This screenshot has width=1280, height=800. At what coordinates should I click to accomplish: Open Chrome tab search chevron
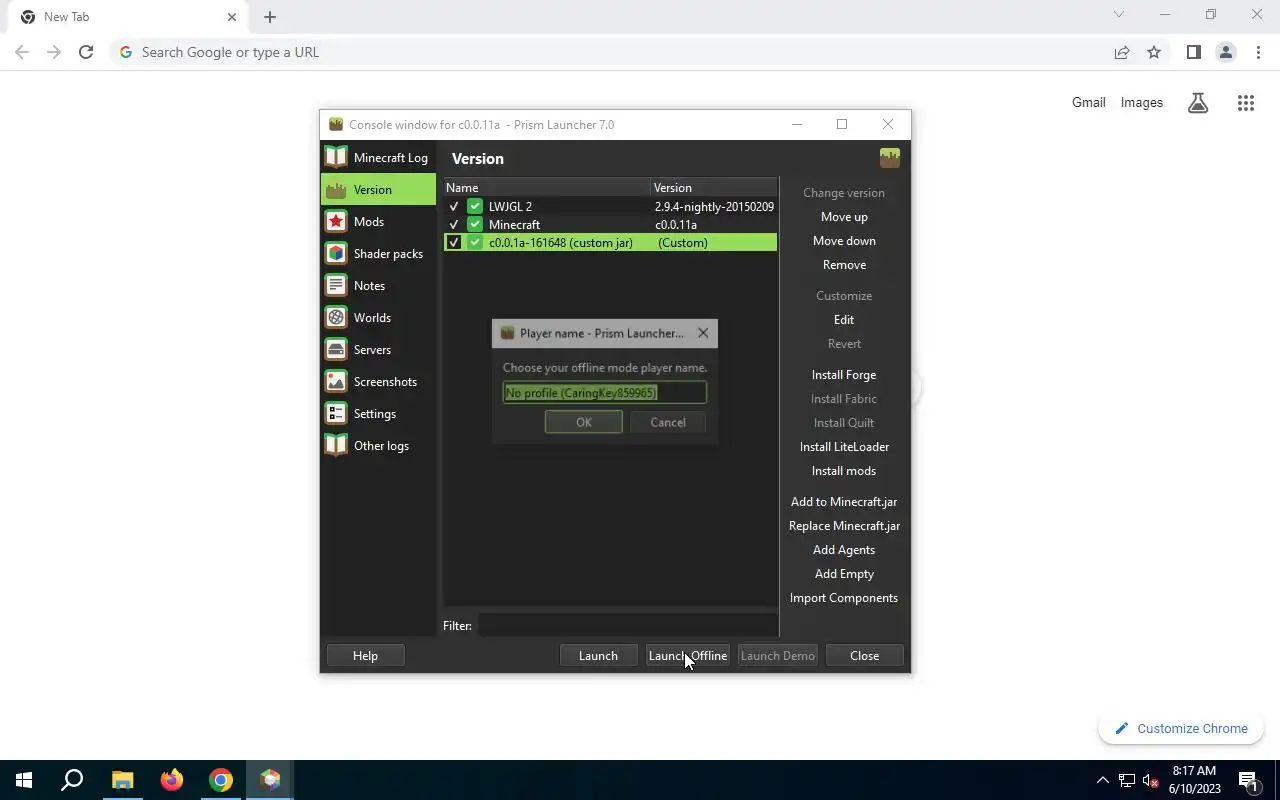(x=1119, y=15)
